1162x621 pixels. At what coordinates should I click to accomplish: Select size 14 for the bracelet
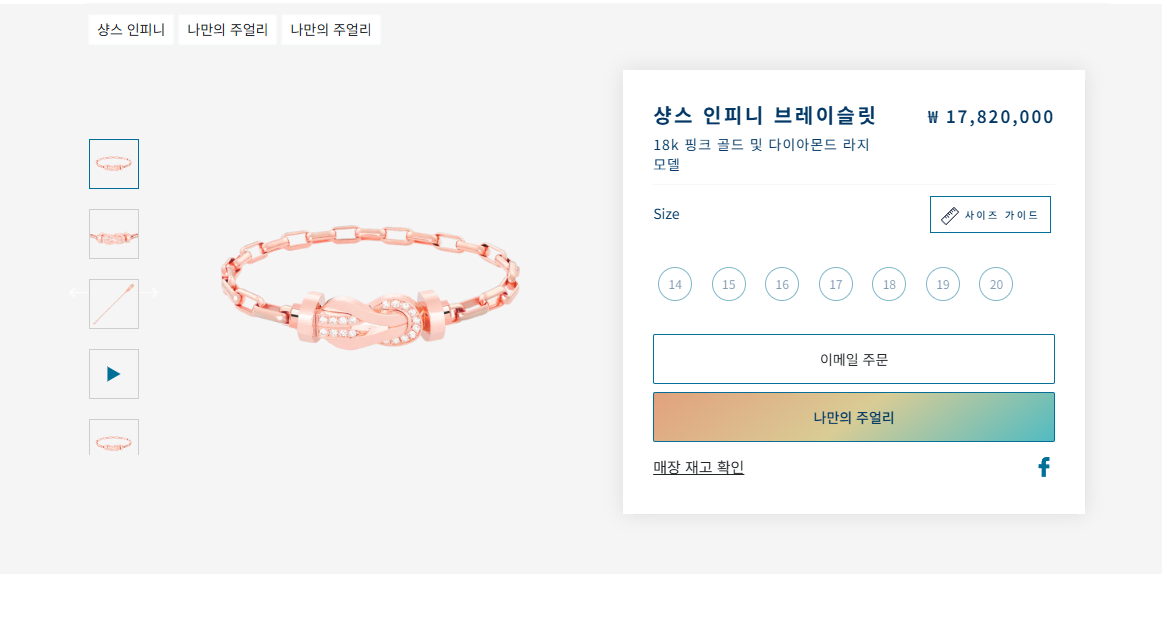click(x=675, y=284)
